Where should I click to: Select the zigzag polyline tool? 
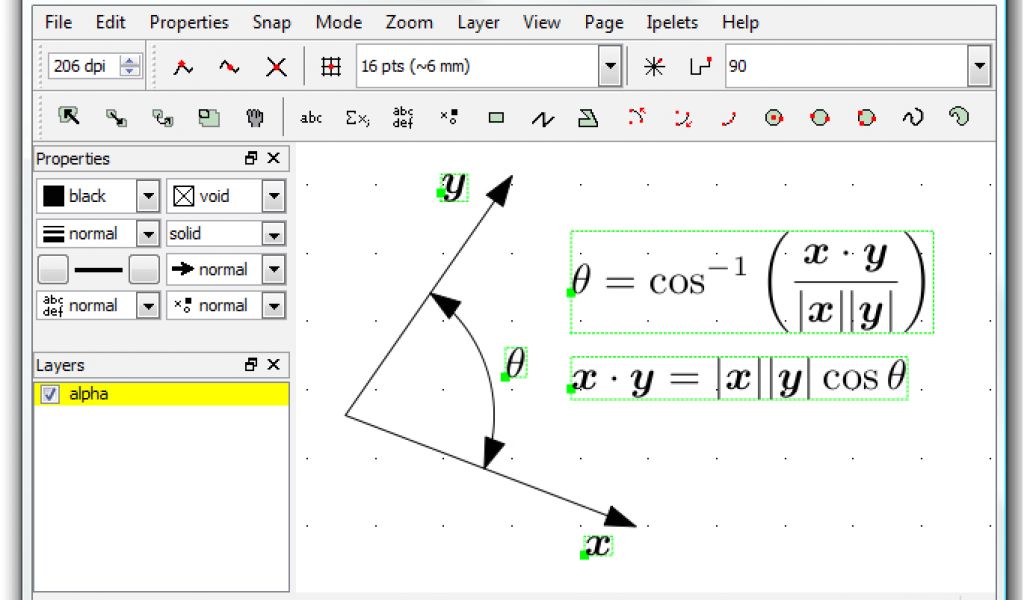click(x=542, y=119)
